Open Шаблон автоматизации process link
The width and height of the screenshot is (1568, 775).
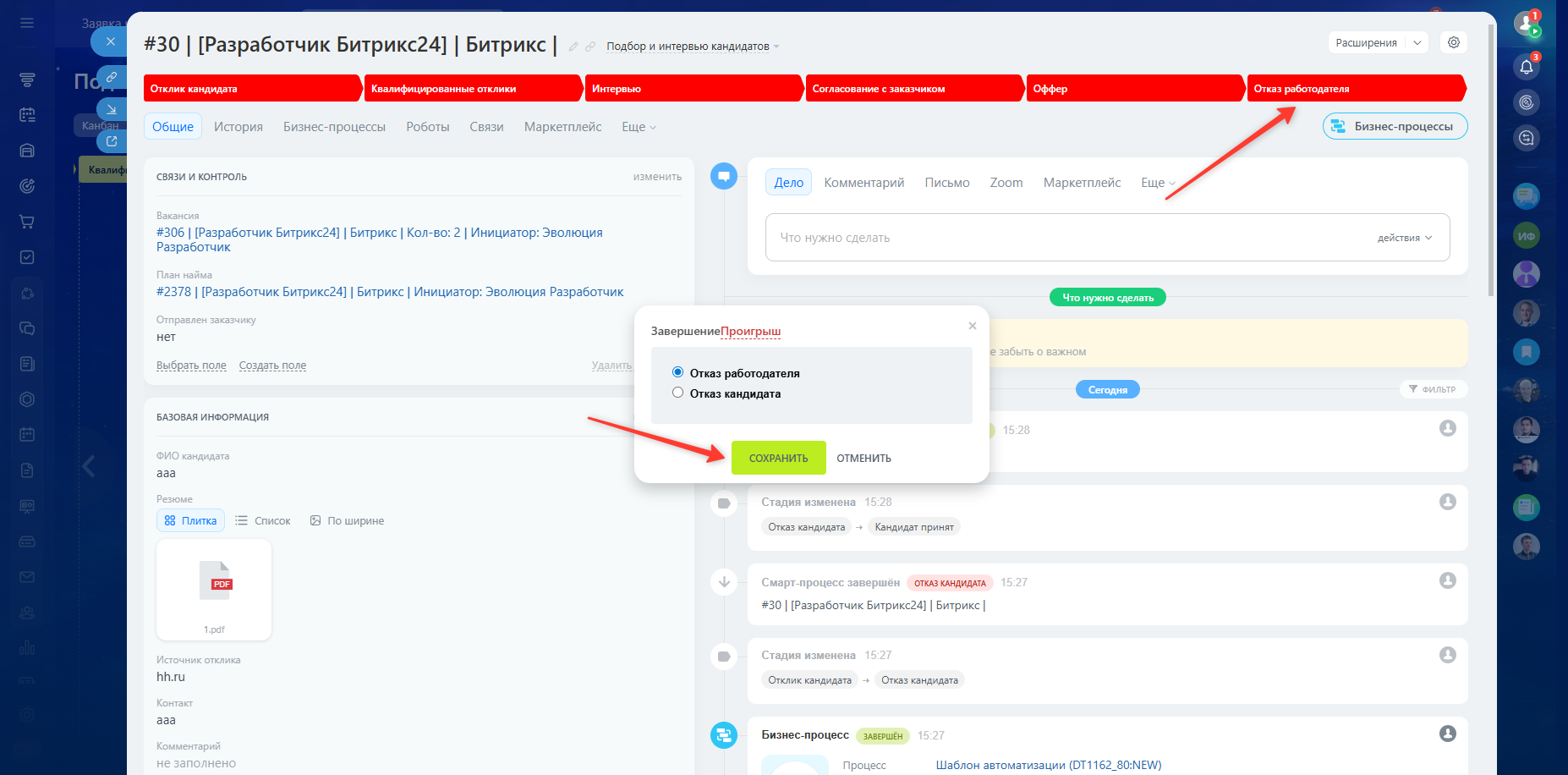coord(1049,765)
